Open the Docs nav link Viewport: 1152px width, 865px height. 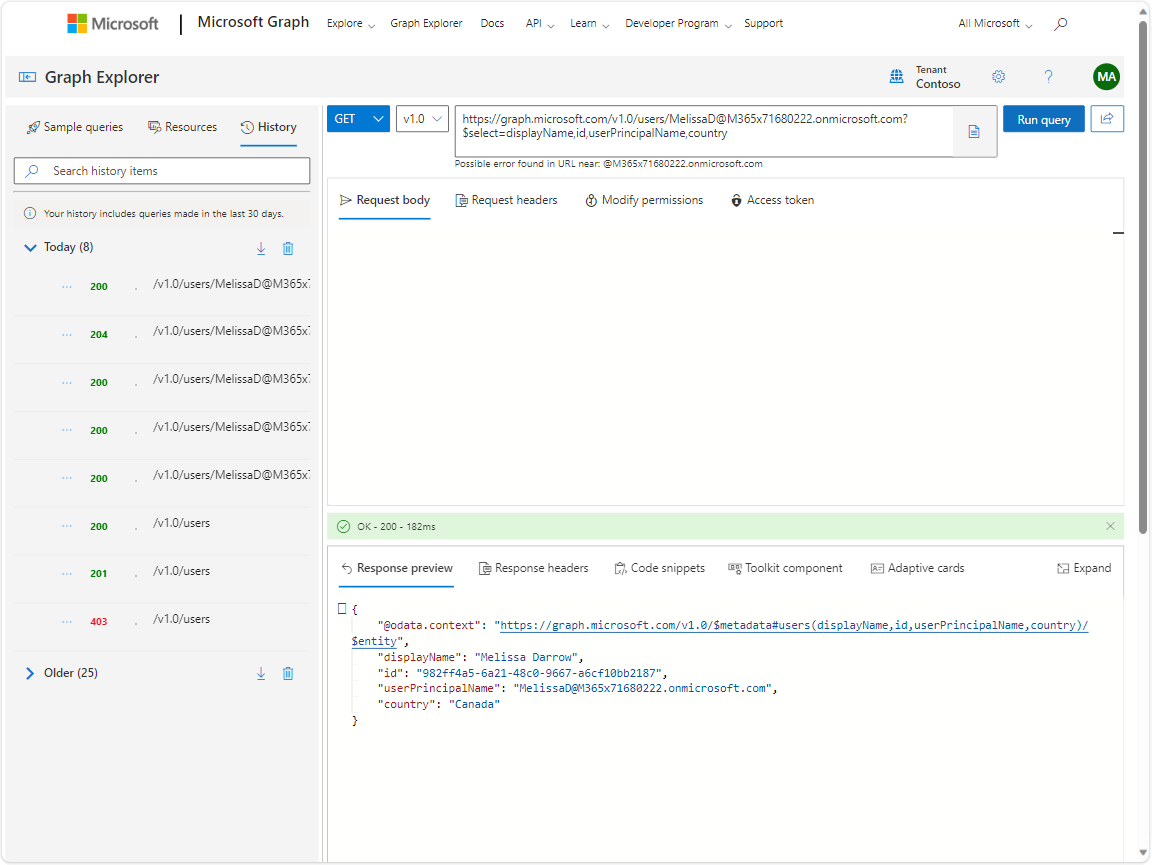[x=492, y=24]
